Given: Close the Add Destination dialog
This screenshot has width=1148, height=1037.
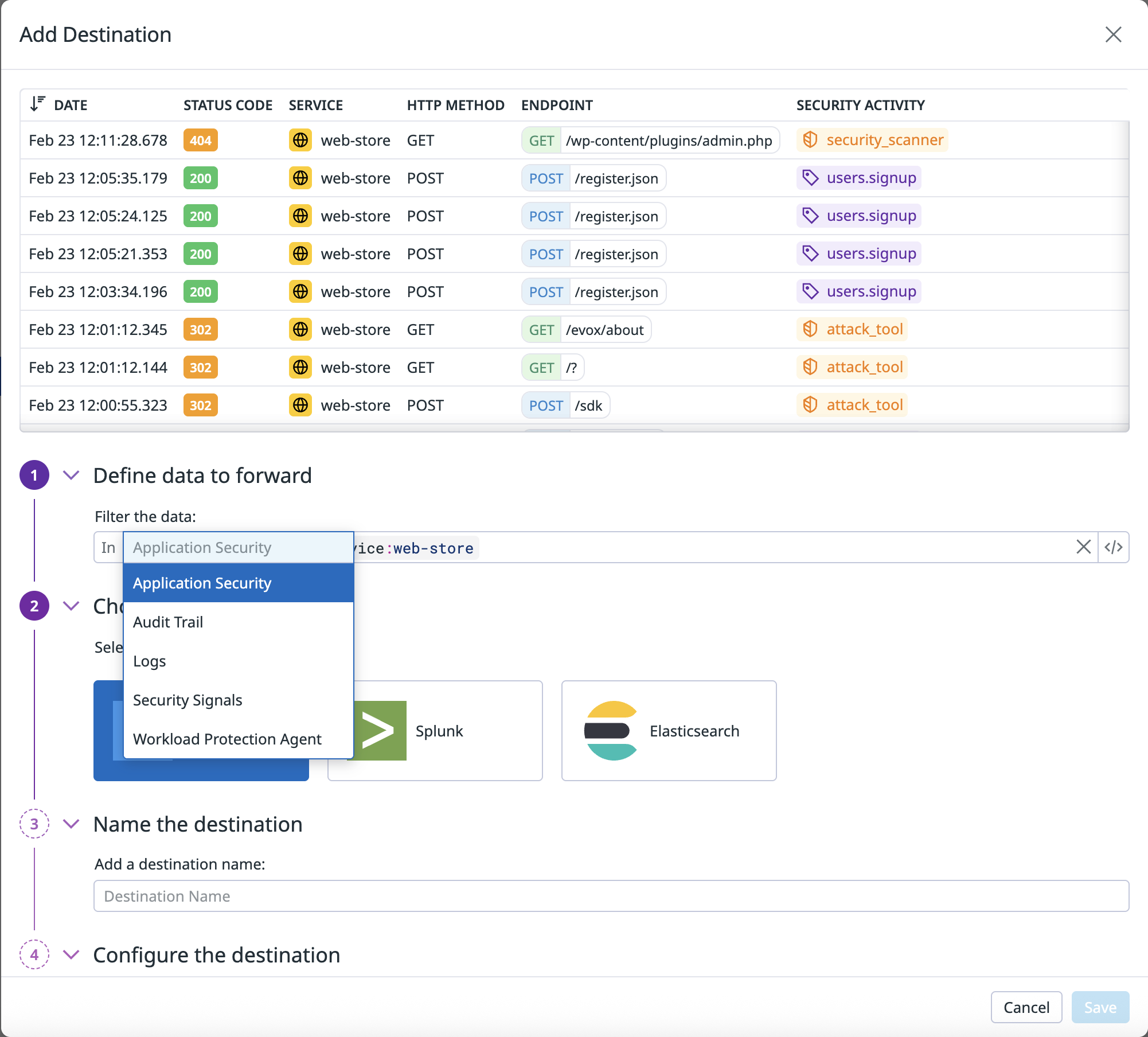Looking at the screenshot, I should pyautogui.click(x=1113, y=34).
